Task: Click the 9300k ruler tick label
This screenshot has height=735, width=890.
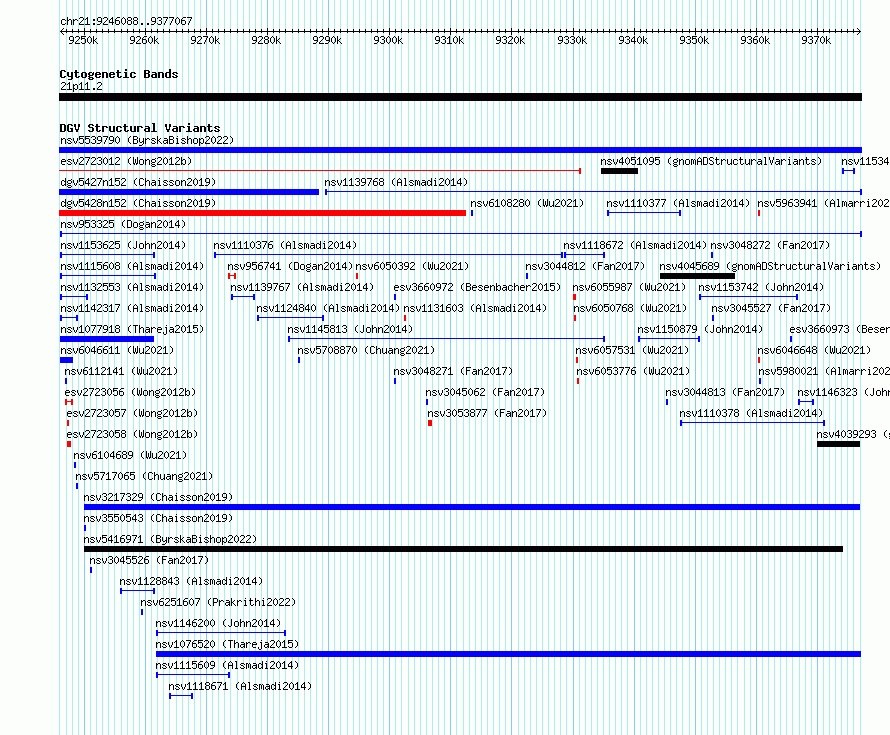Action: (x=388, y=40)
